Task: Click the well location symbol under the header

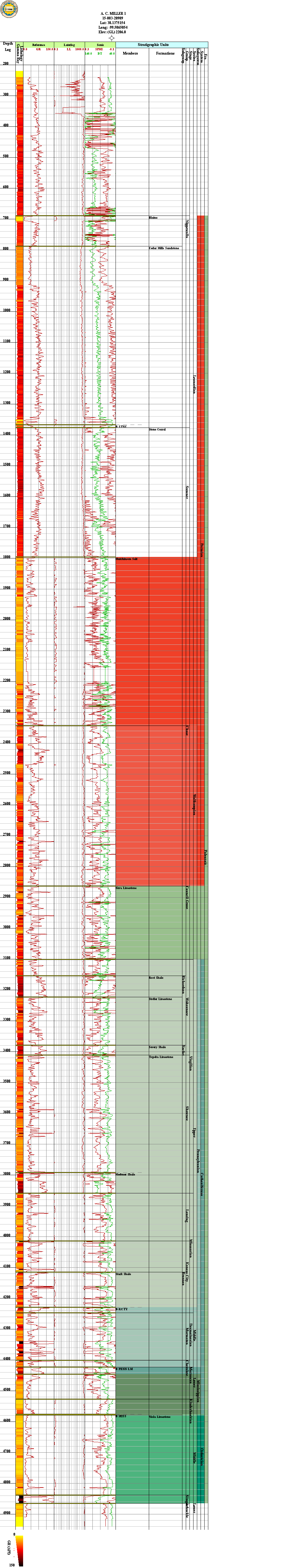Action: pos(112,38)
